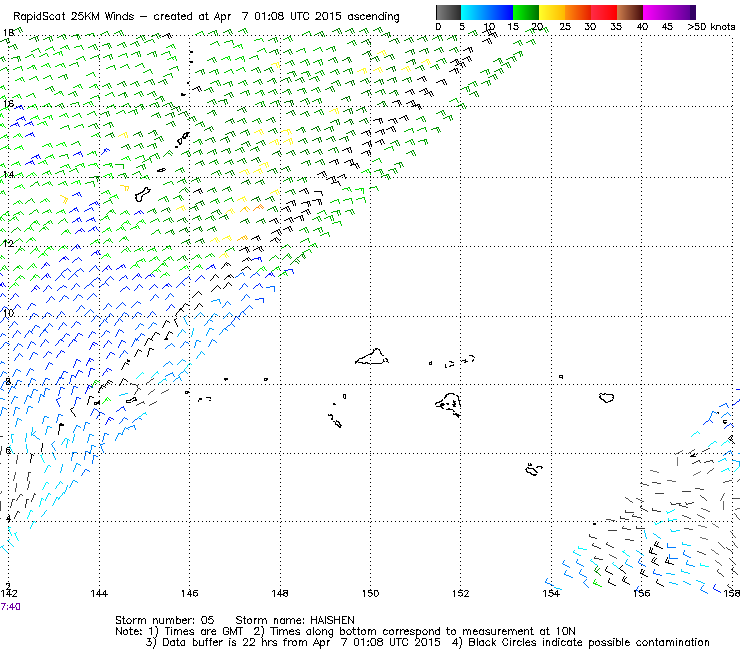
Task: Click the latitude label 16
Action: coord(8,104)
